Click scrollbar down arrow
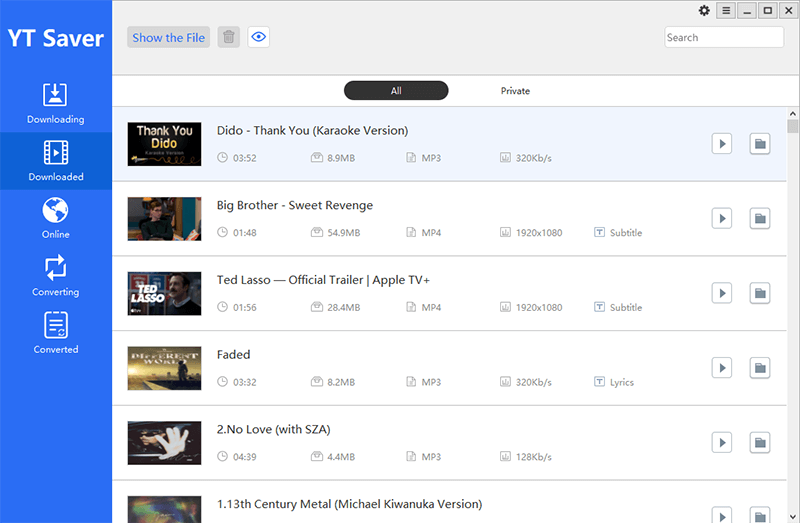The height and width of the screenshot is (523, 800). [792, 517]
